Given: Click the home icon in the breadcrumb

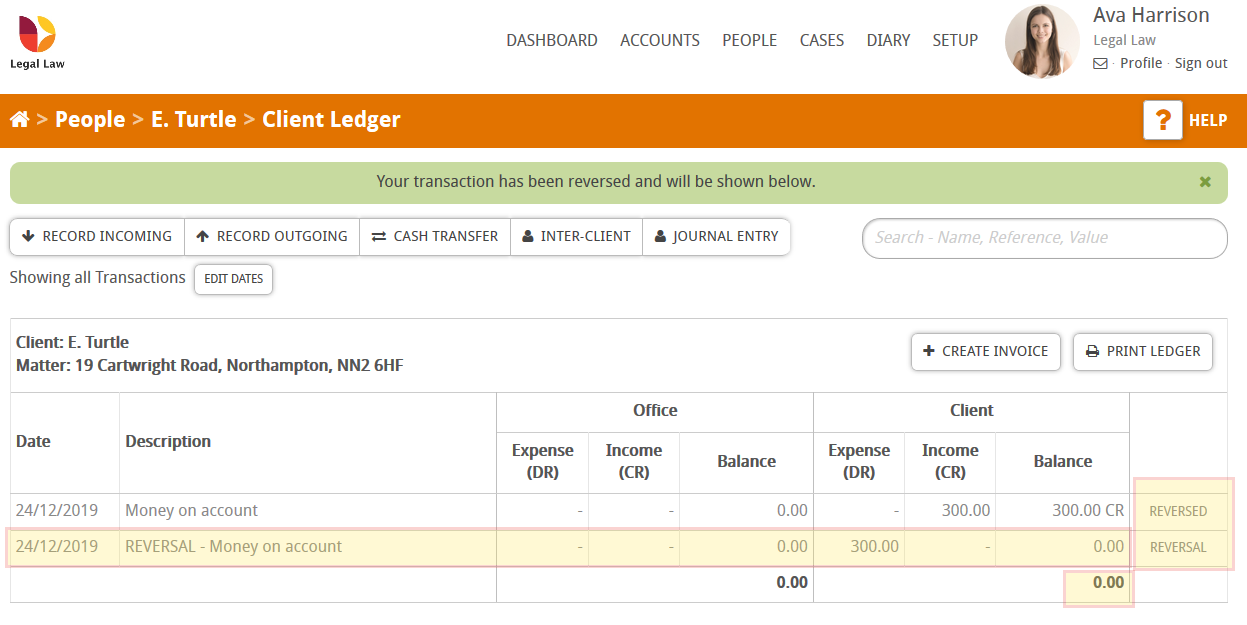Looking at the screenshot, I should pyautogui.click(x=19, y=119).
